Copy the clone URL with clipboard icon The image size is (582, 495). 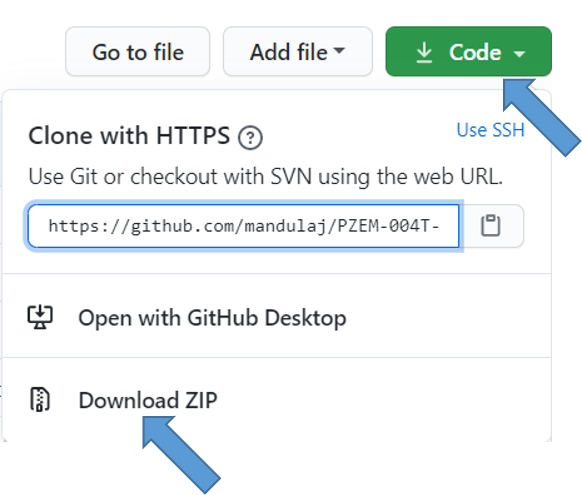click(491, 225)
